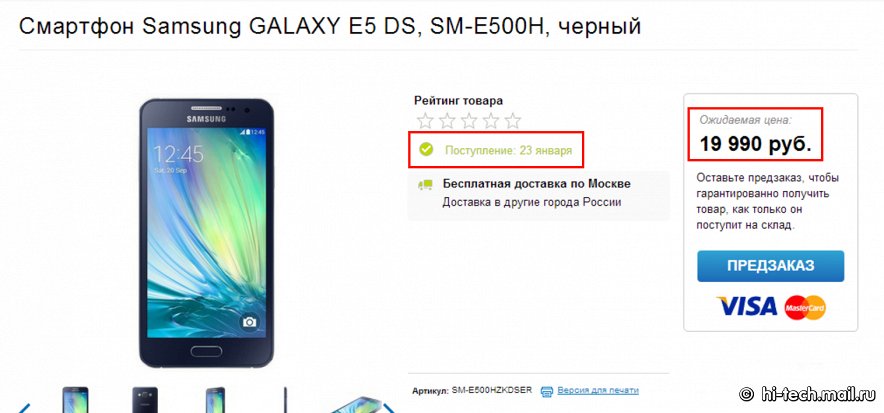Screen dimensions: 884x413
Task: Click Бесплатная доставка по Москве text
Action: [537, 184]
